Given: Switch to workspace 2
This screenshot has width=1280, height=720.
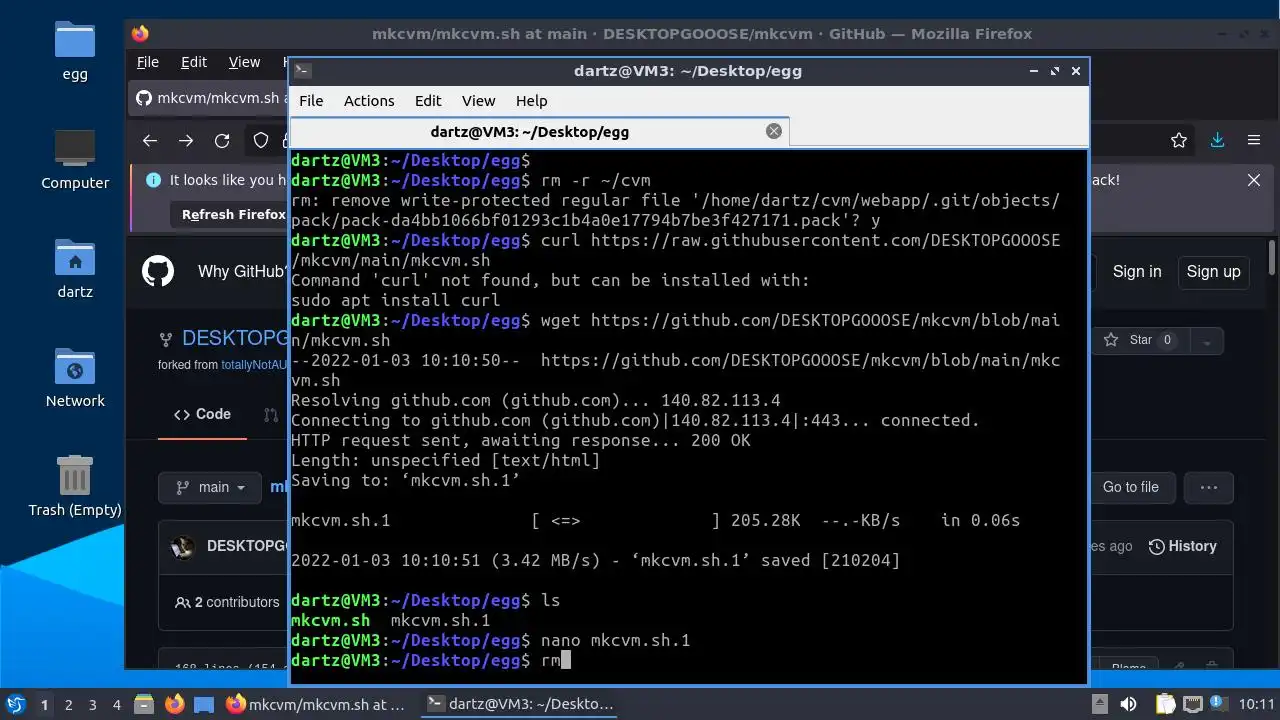Looking at the screenshot, I should 68,704.
